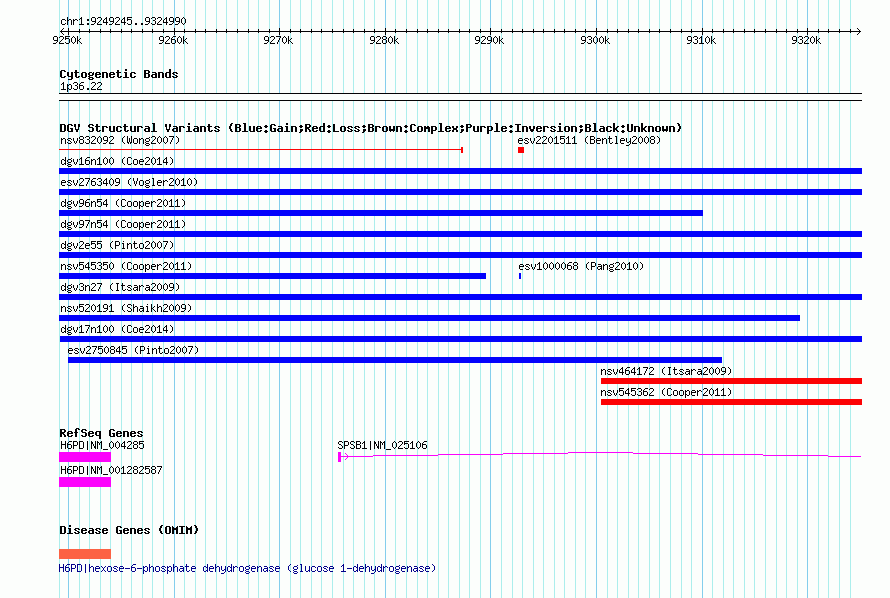The width and height of the screenshot is (890, 598).
Task: Select the small blue esv1000068 variant marker
Action: click(520, 275)
